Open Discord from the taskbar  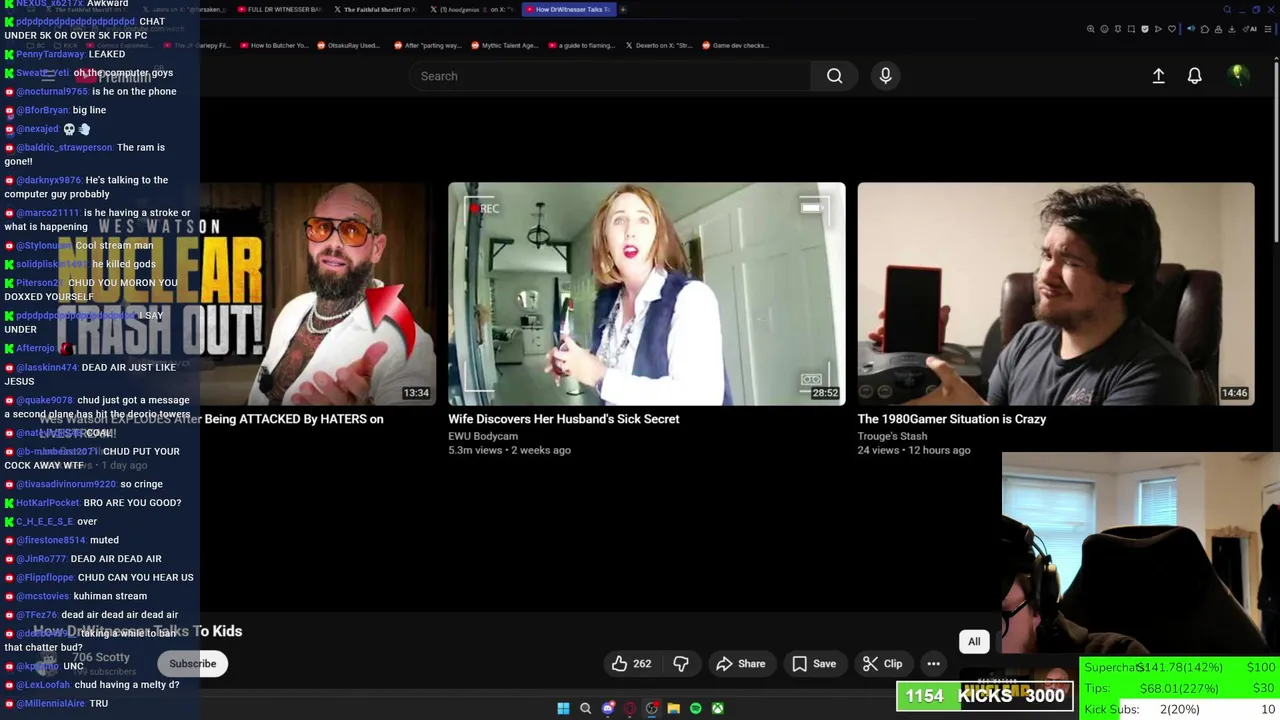point(607,708)
